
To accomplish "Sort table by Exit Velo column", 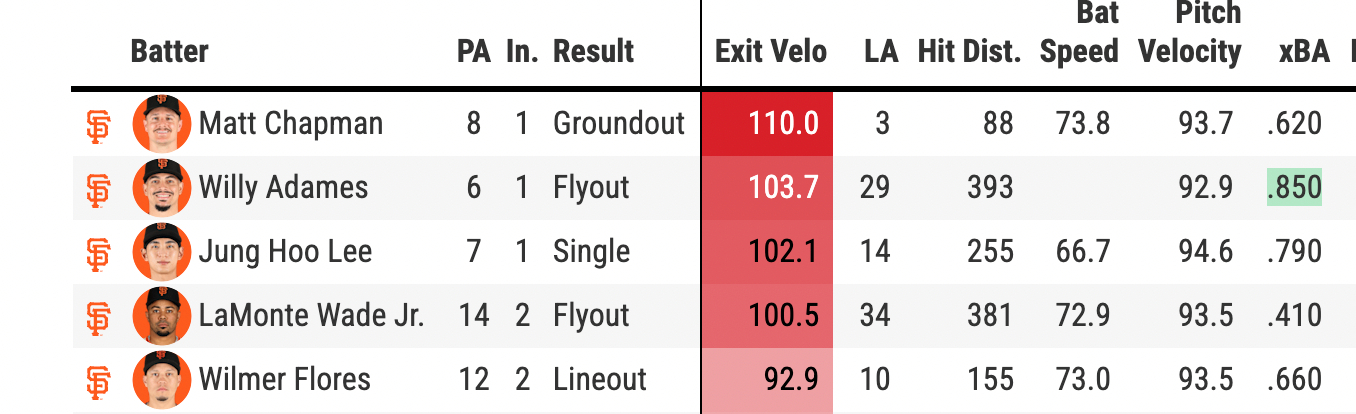I will click(771, 51).
